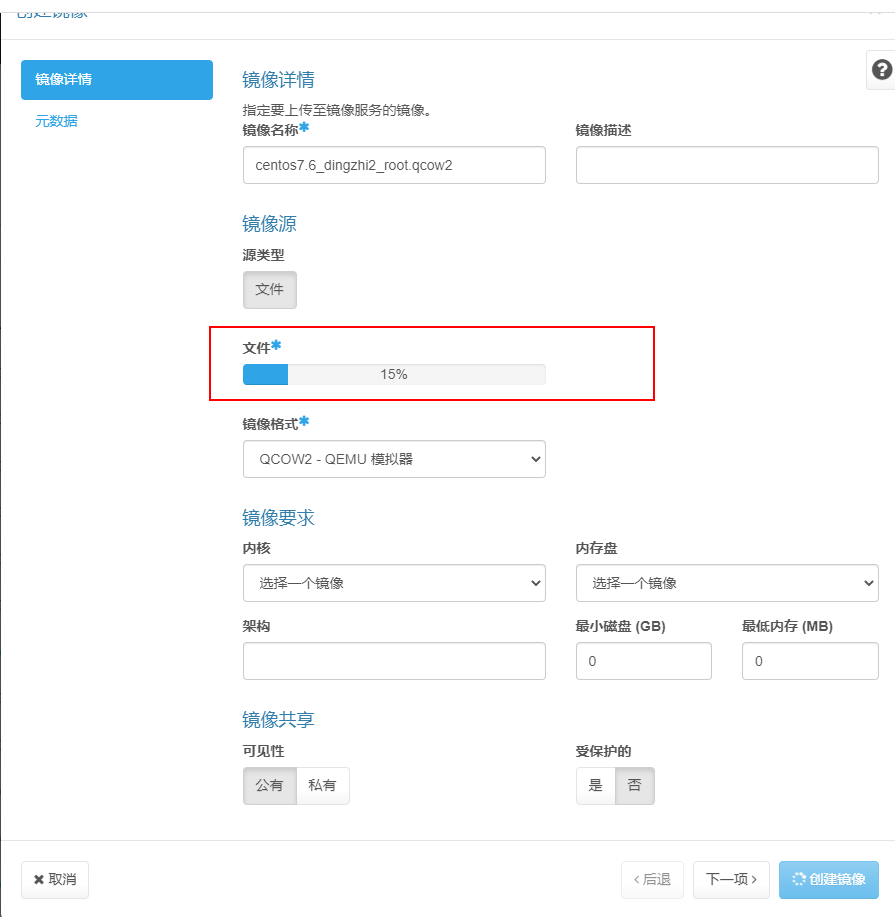Image resolution: width=895 pixels, height=917 pixels.
Task: Click the X icon on the 取消 button
Action: pos(40,880)
